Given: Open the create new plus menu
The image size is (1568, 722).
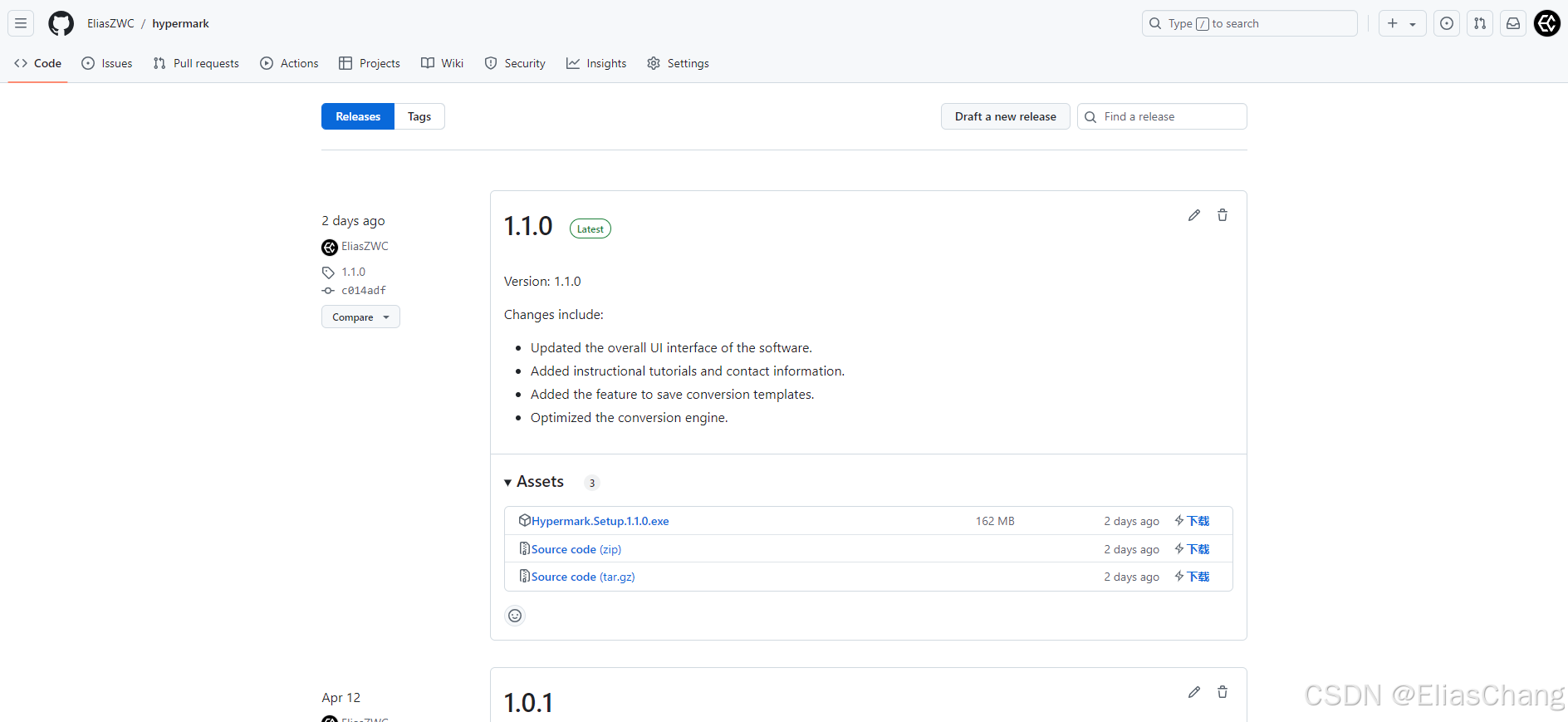Looking at the screenshot, I should pos(1402,23).
